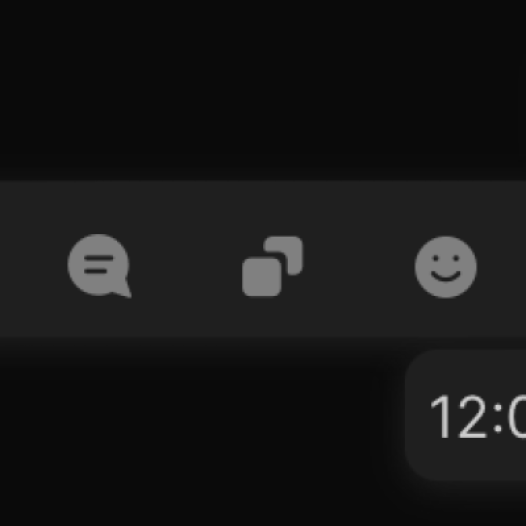Screen dimensions: 526x526
Task: Reply to the message via chat bubble
Action: click(99, 266)
